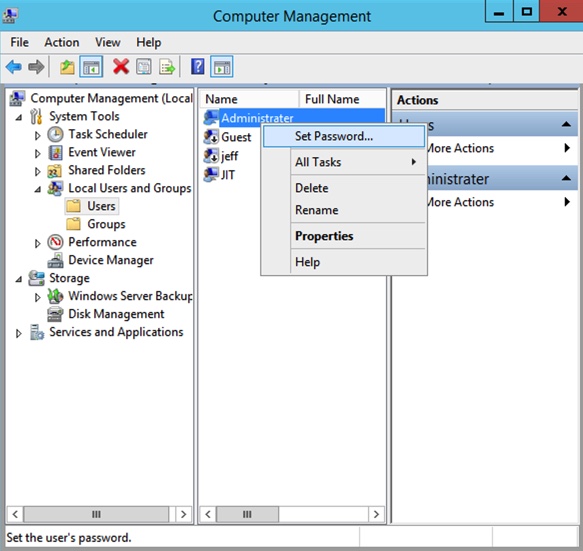Select Computer Management (Local) root node

pos(111,98)
